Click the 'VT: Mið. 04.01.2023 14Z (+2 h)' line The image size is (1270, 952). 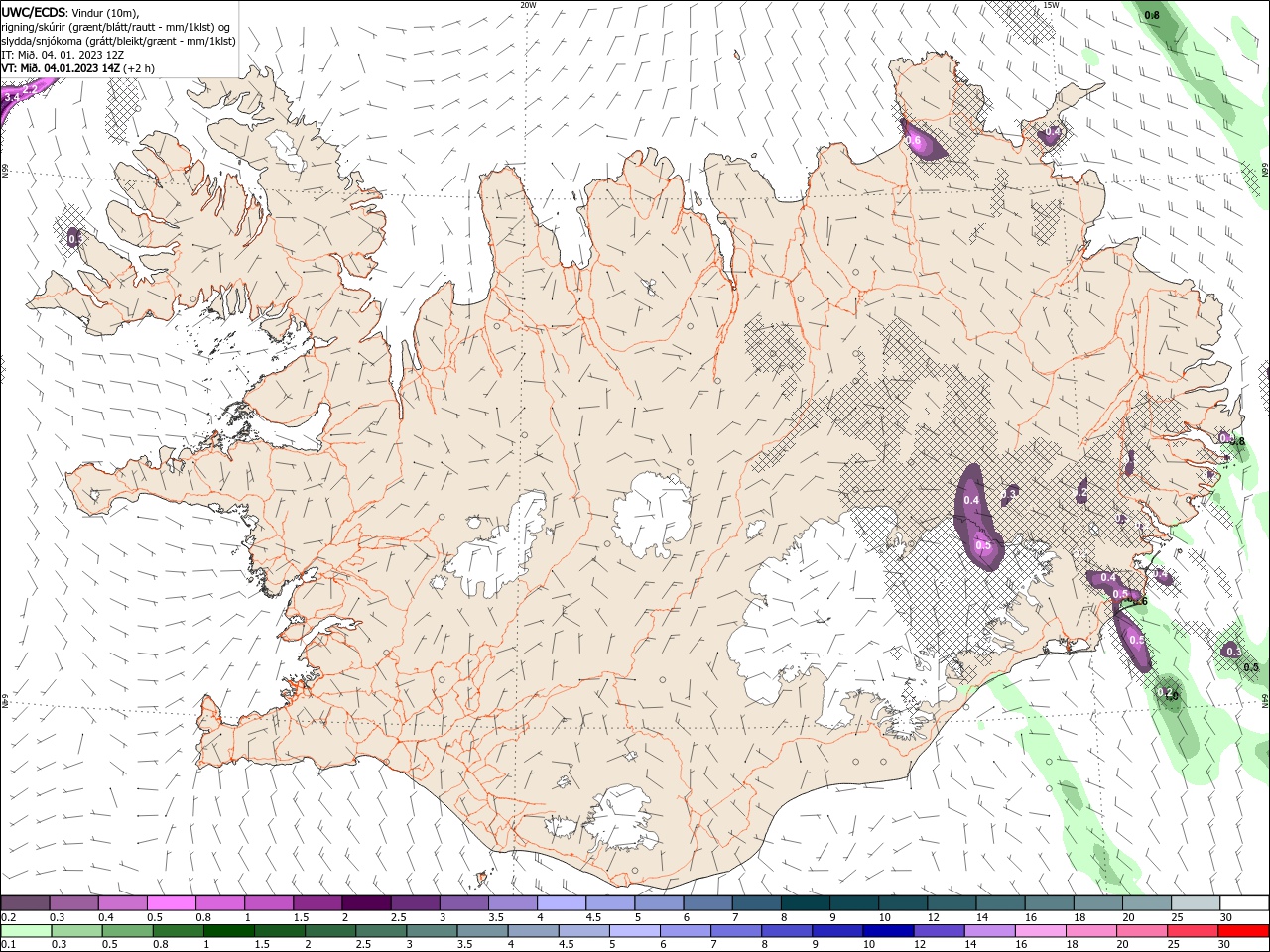click(x=77, y=68)
